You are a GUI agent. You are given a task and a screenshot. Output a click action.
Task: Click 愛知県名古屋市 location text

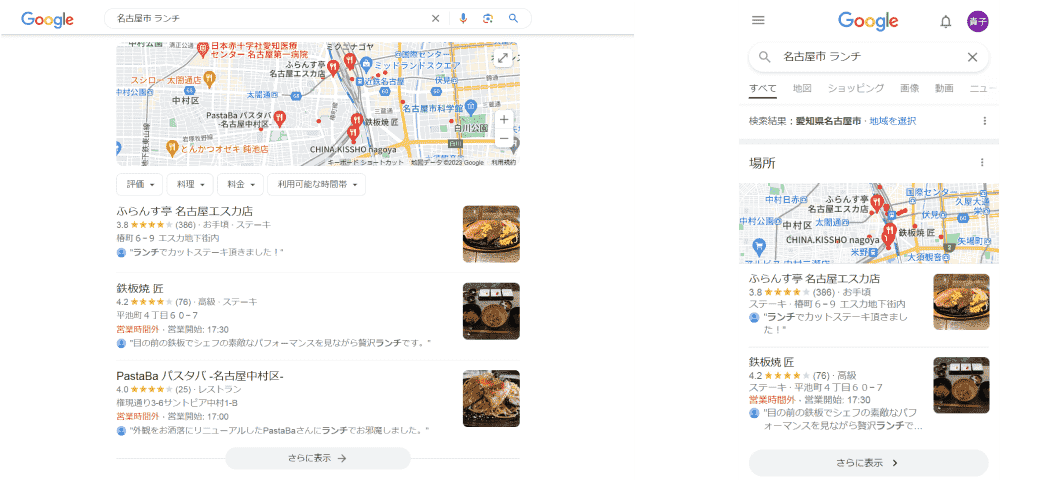point(828,121)
